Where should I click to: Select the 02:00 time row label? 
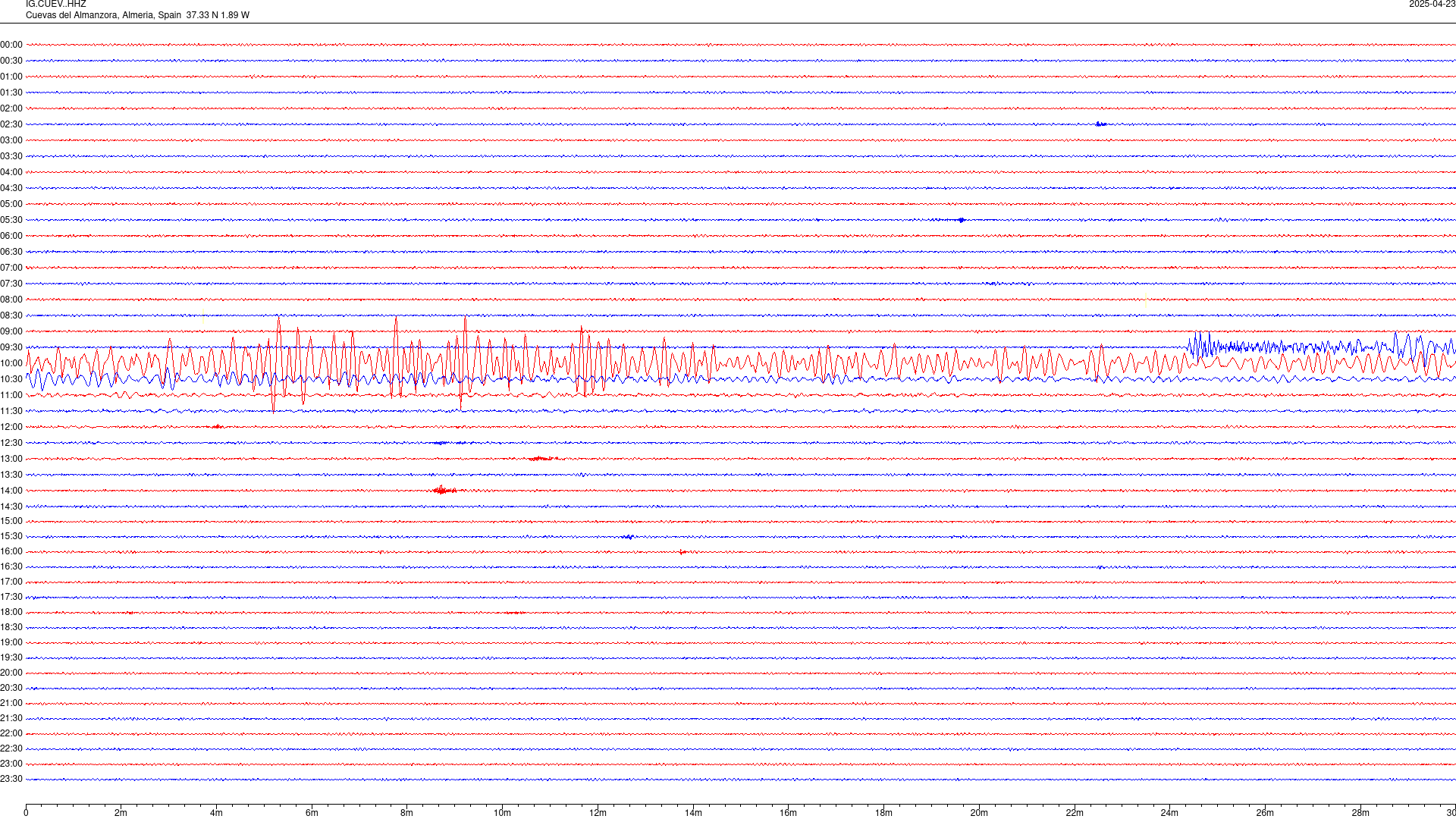click(11, 108)
